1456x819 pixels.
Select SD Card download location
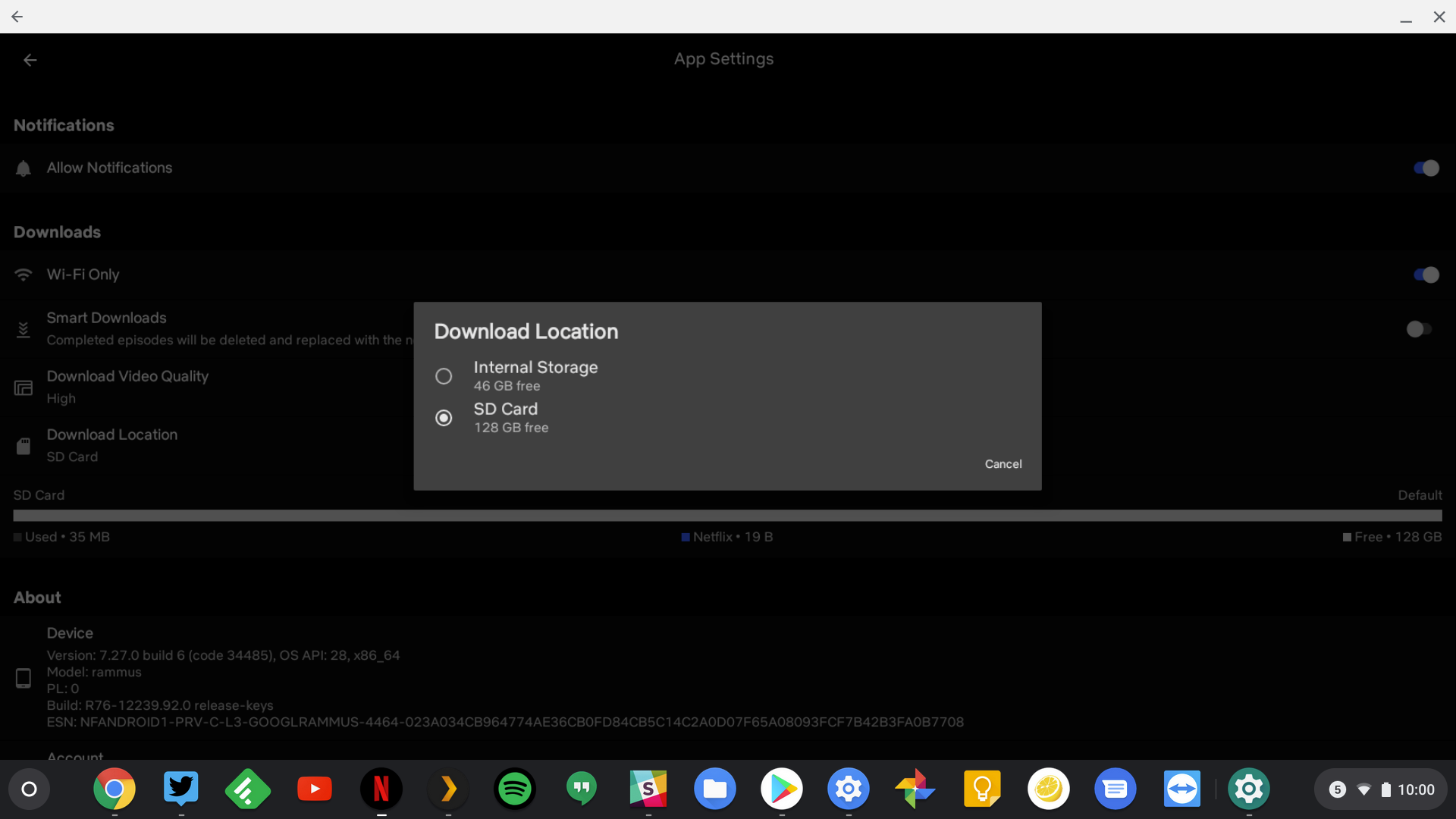(443, 416)
